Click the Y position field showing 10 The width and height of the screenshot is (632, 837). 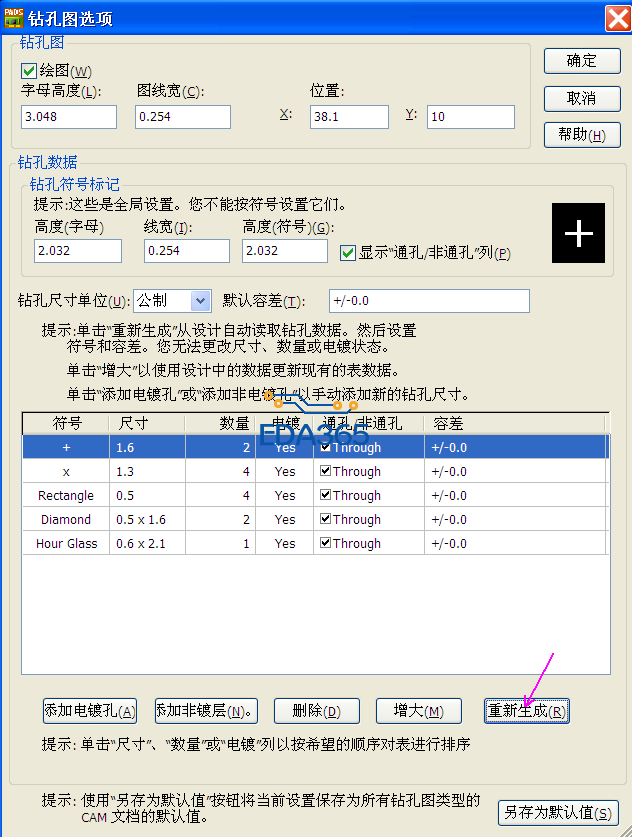pyautogui.click(x=471, y=116)
